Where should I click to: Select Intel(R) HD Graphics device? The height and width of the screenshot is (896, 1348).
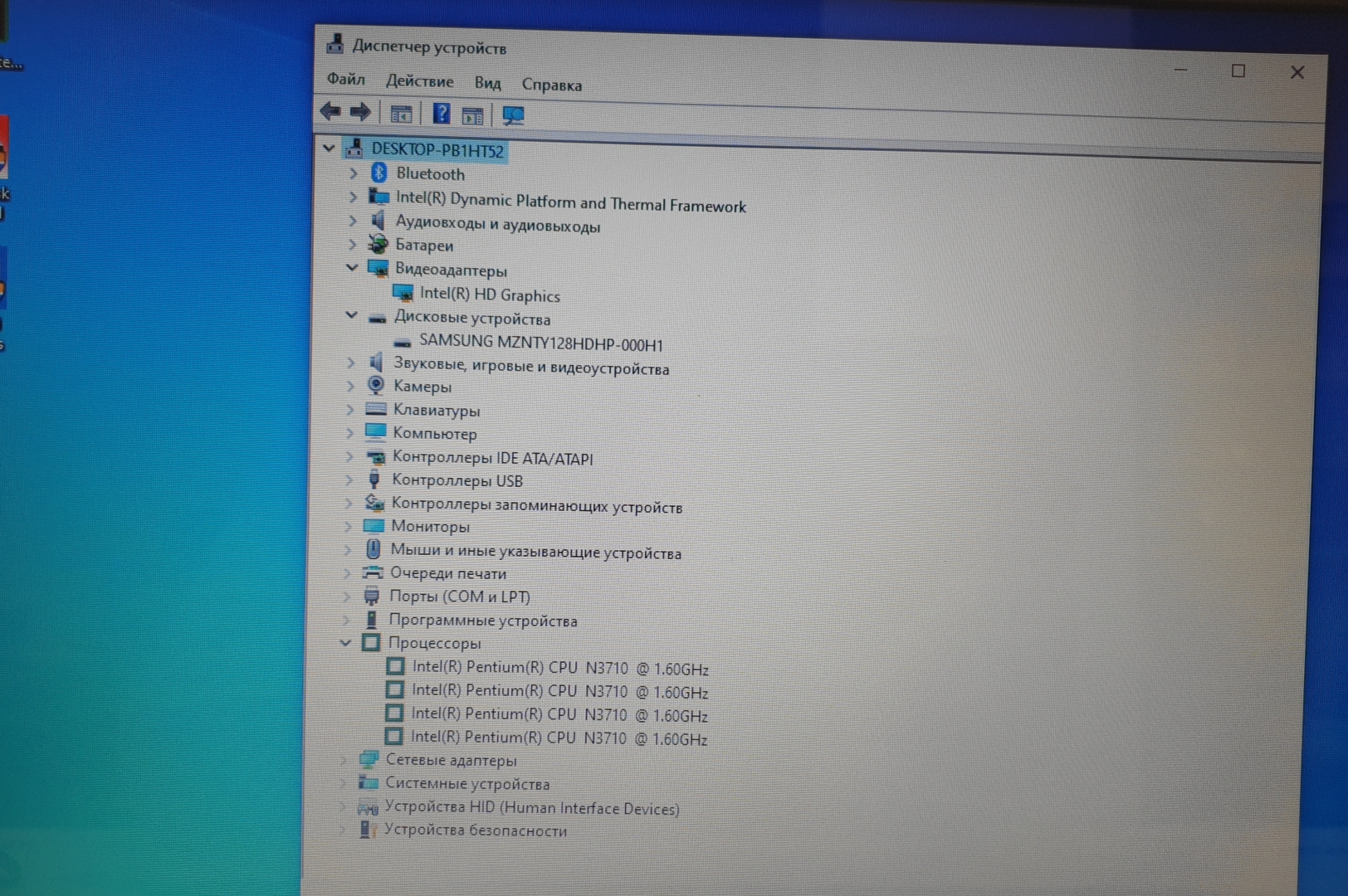point(489,295)
